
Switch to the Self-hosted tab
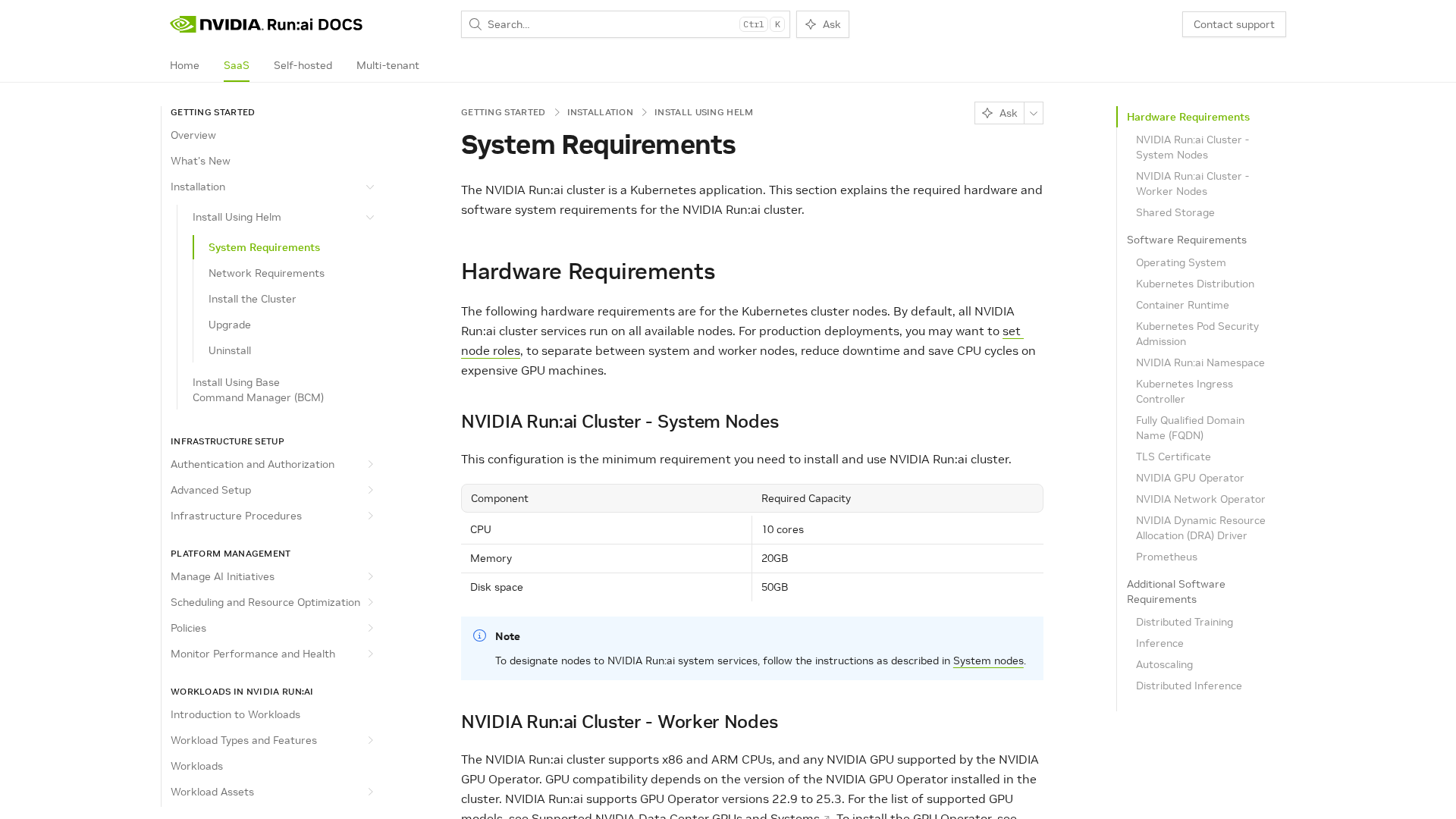click(x=303, y=65)
